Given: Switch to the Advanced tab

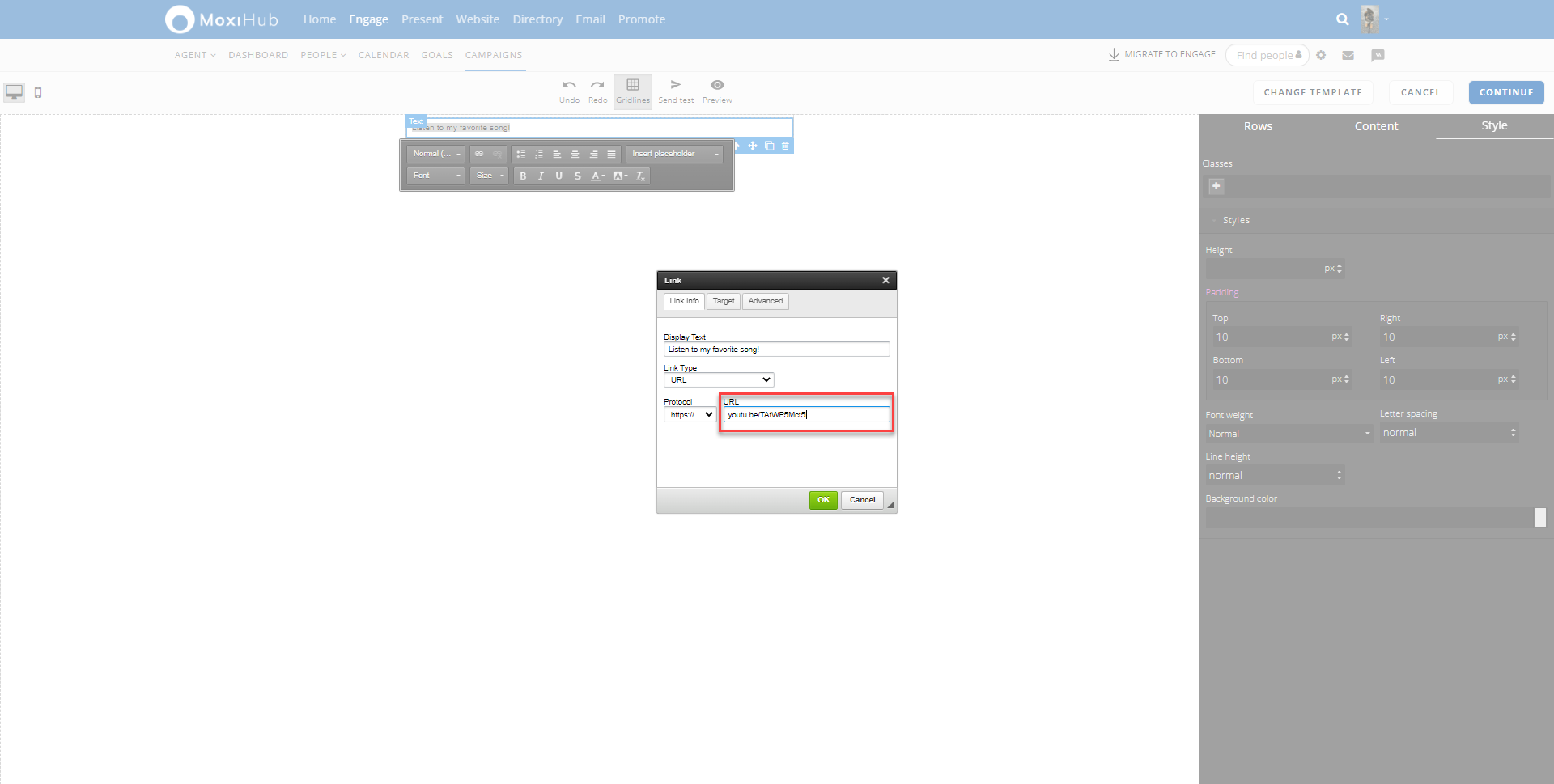Looking at the screenshot, I should (x=766, y=301).
